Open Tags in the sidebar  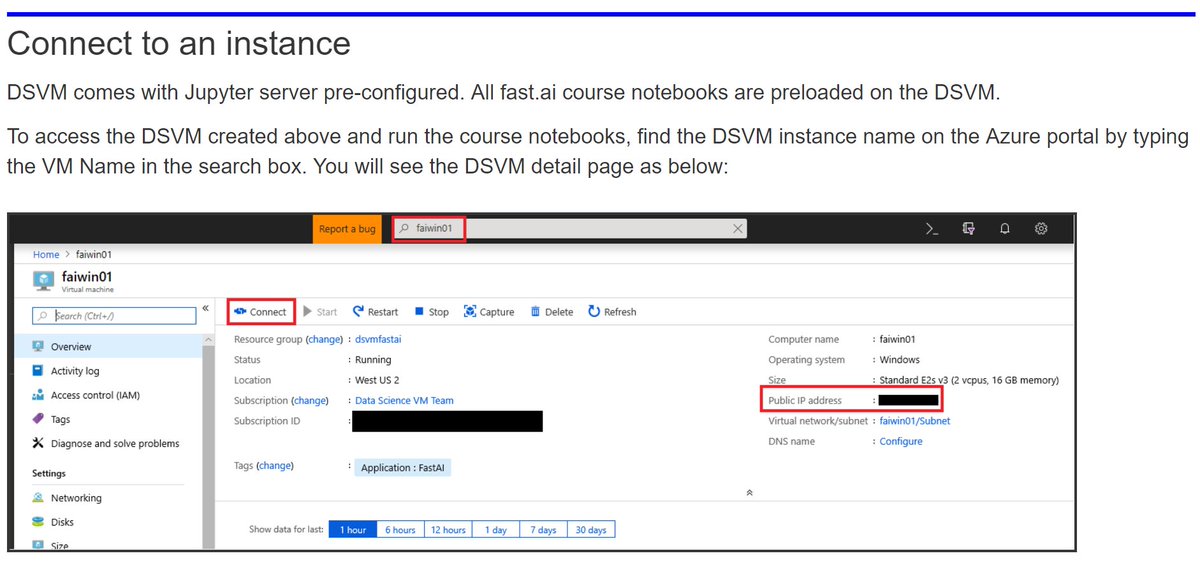click(60, 420)
